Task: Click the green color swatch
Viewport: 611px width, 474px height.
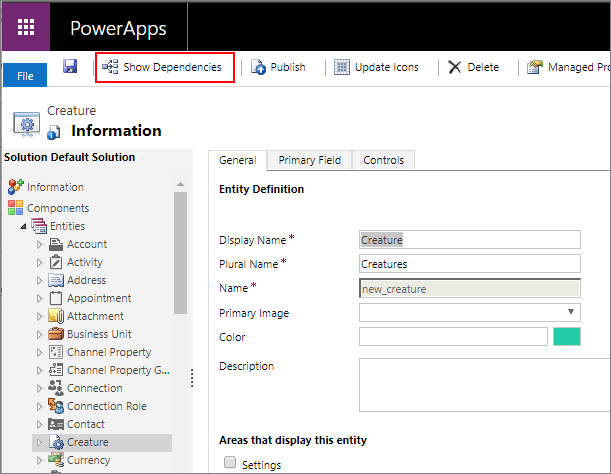Action: (x=567, y=336)
